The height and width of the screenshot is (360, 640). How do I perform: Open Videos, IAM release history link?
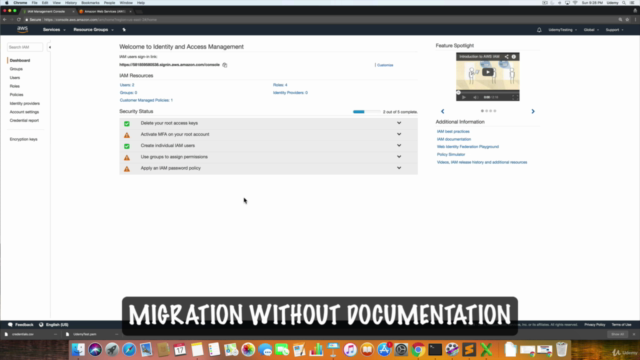click(x=482, y=162)
